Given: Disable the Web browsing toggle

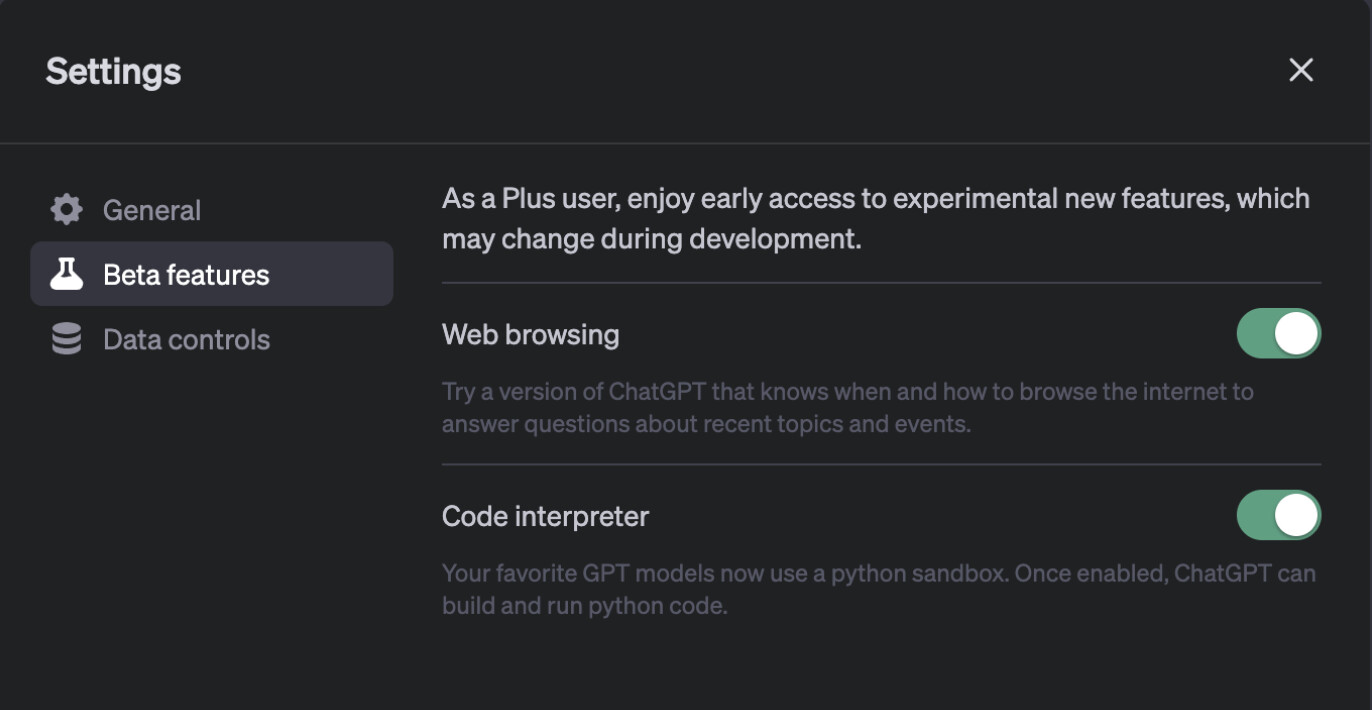Looking at the screenshot, I should (x=1278, y=334).
